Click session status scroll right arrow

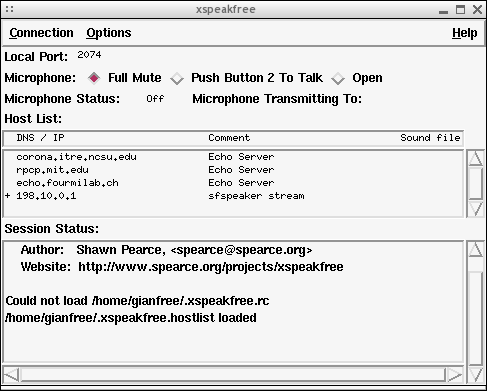[x=455, y=375]
